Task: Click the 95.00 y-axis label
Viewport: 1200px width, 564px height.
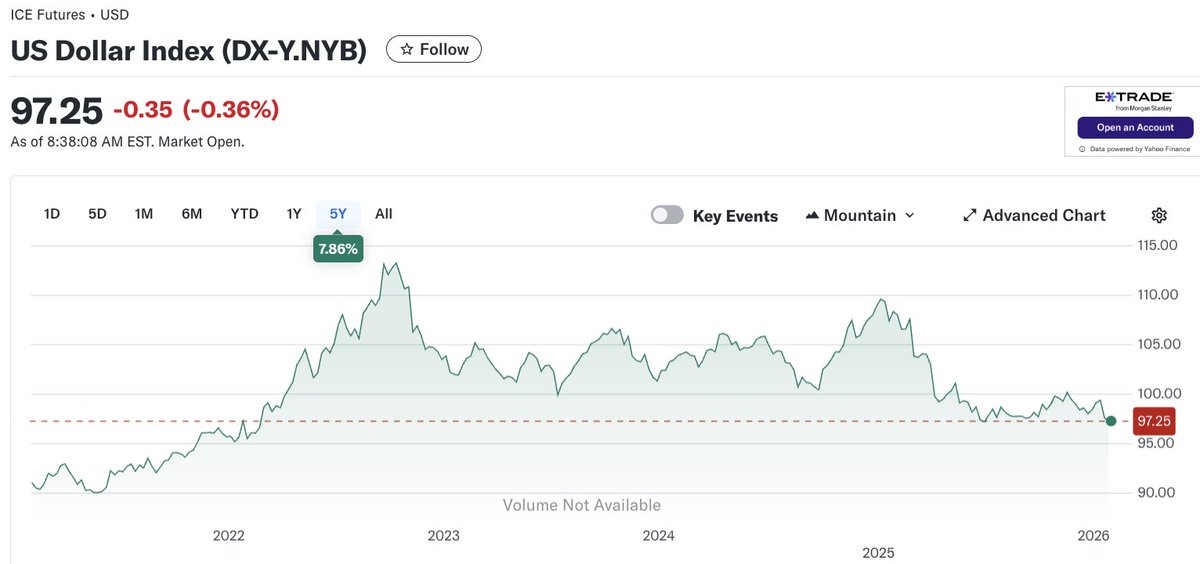Action: 1157,443
